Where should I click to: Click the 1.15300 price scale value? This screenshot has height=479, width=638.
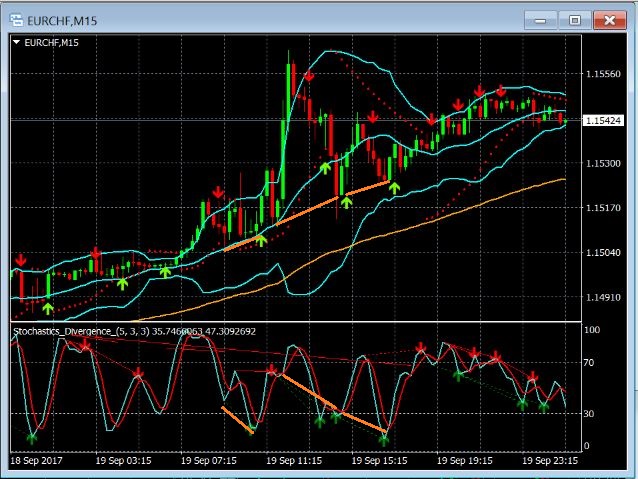(603, 163)
